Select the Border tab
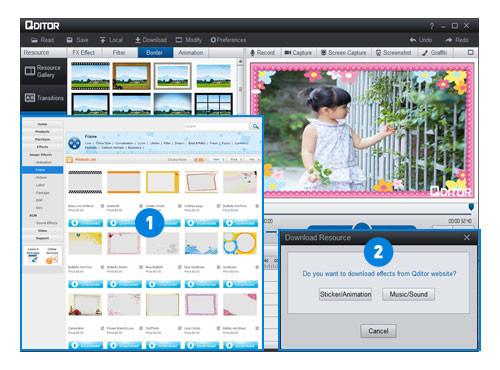500x370 pixels. click(x=155, y=53)
